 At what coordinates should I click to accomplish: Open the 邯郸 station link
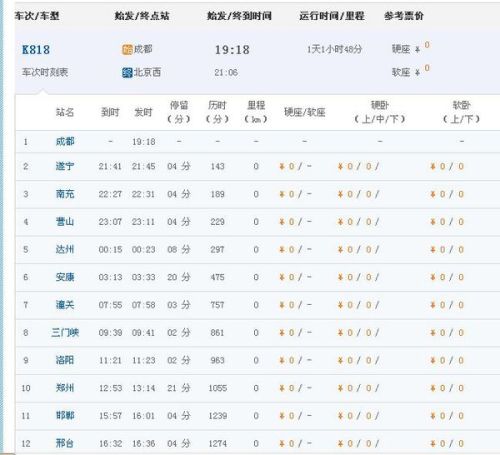click(65, 416)
